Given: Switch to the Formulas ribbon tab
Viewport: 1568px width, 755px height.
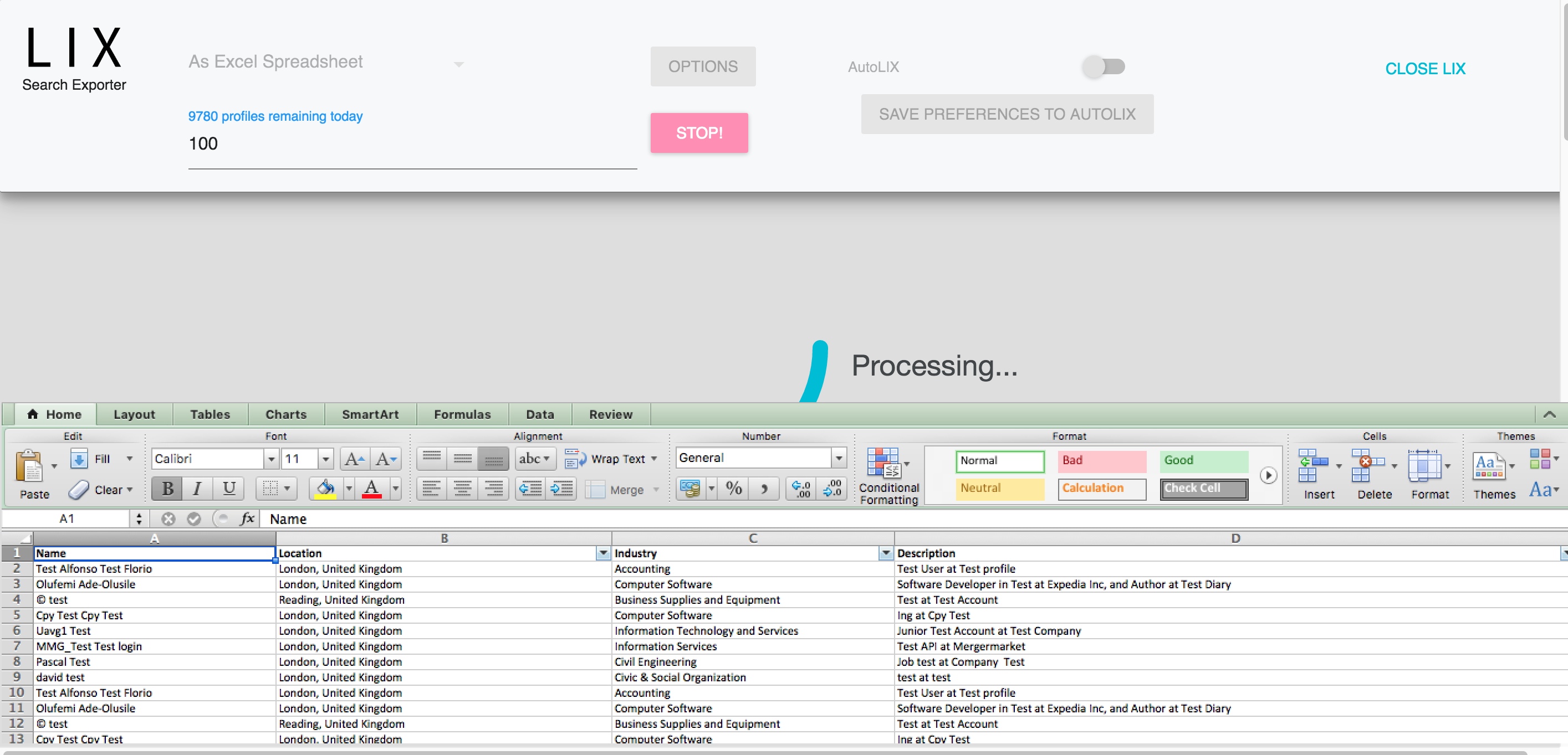Looking at the screenshot, I should pyautogui.click(x=462, y=414).
